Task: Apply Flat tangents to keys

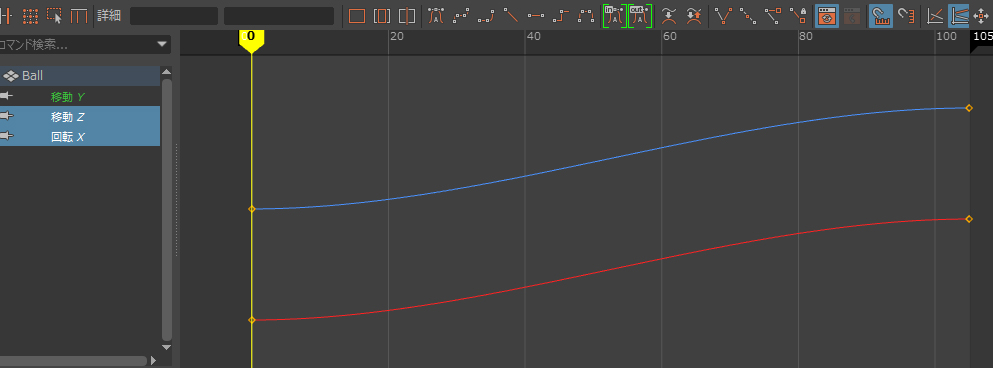Action: tap(536, 16)
